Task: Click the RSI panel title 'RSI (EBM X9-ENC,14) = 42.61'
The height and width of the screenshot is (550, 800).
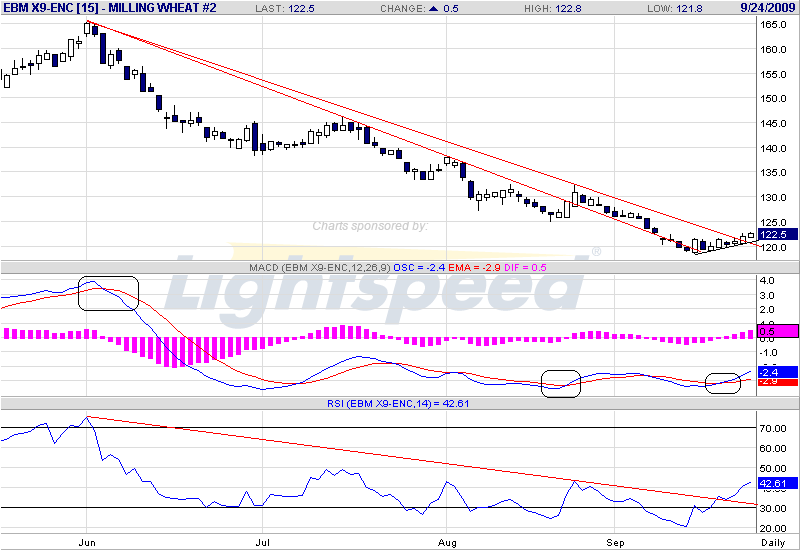Action: [398, 404]
